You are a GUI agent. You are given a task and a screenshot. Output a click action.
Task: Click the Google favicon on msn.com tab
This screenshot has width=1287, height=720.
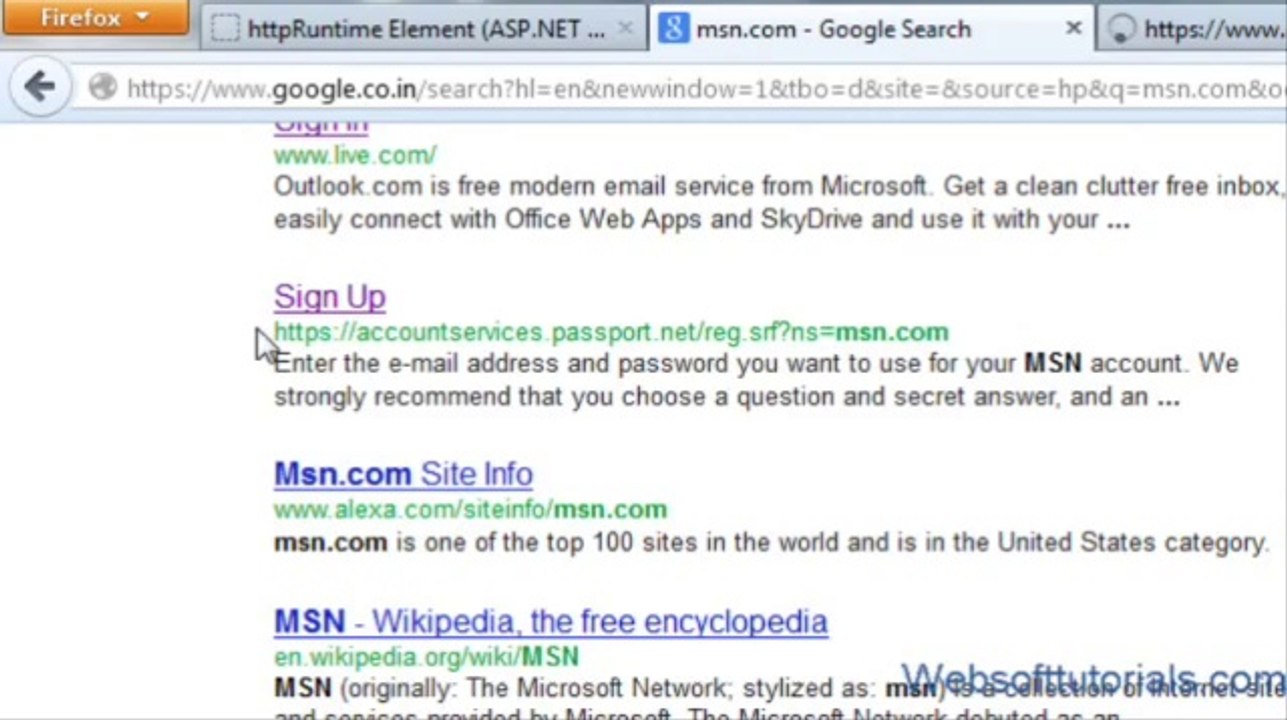coord(673,29)
